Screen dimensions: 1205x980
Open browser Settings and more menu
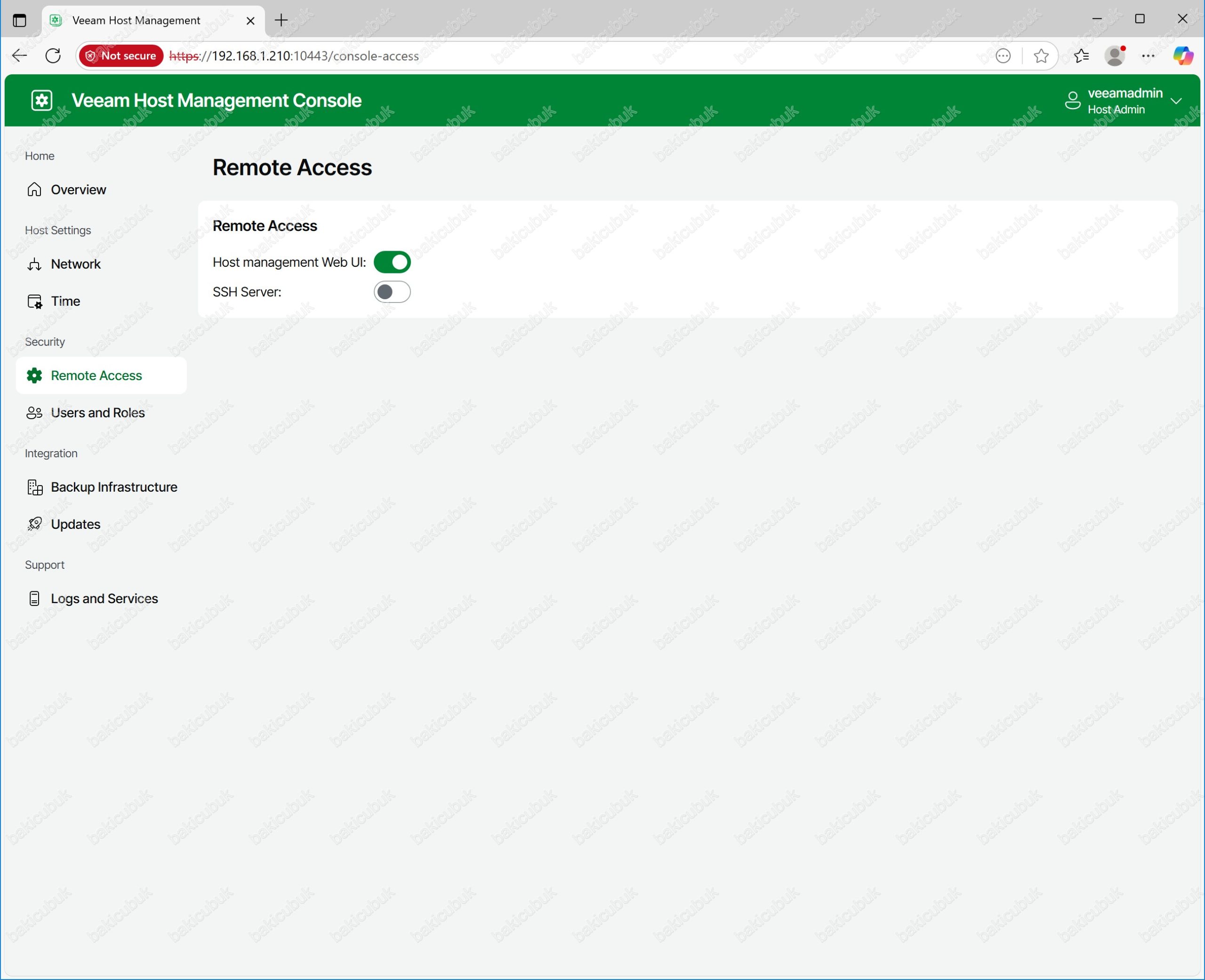tap(1149, 56)
